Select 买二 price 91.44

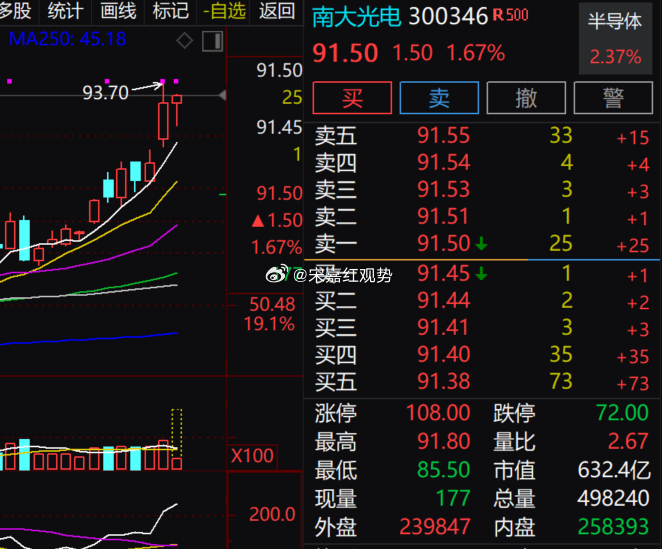[443, 301]
